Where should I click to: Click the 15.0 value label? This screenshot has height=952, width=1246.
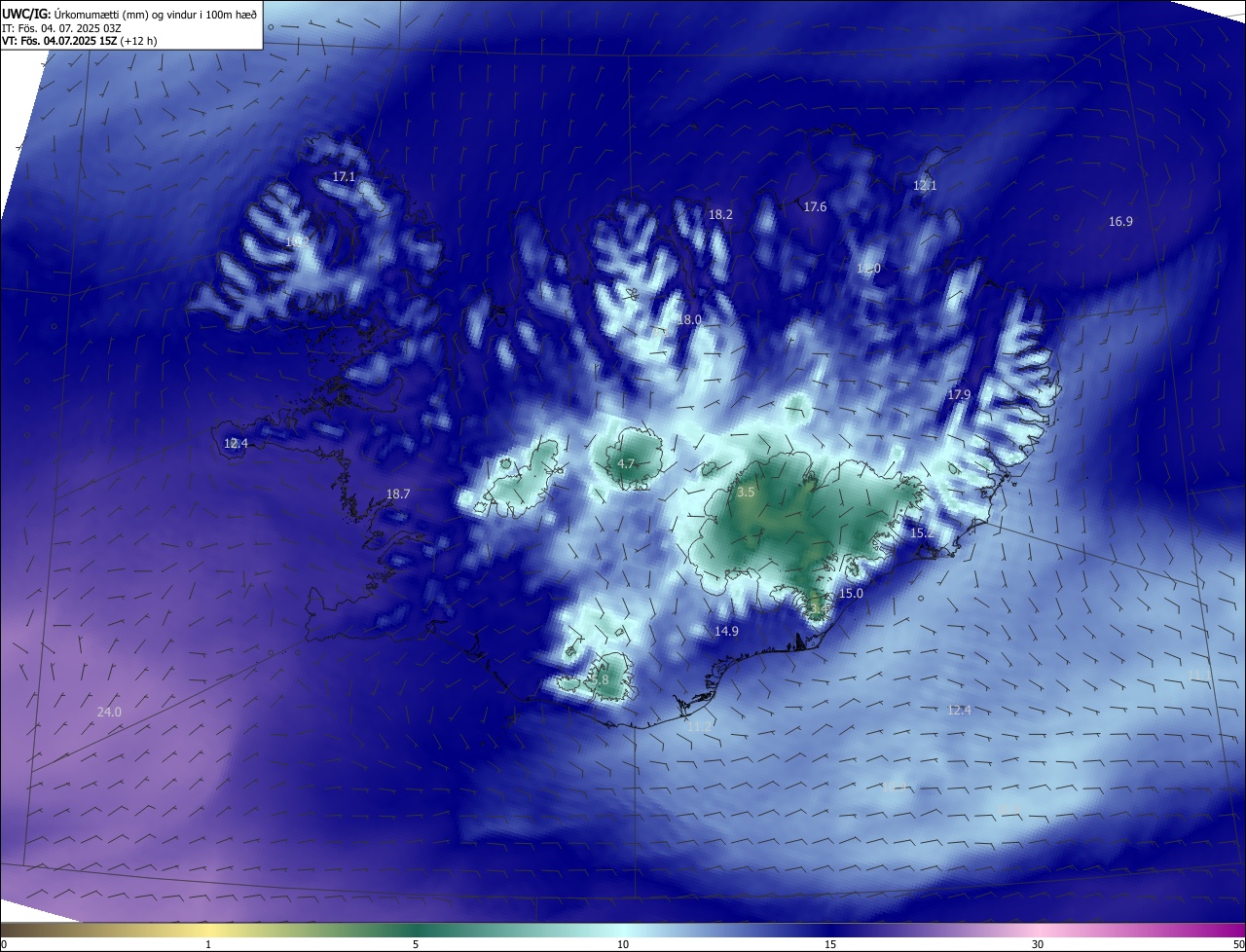coord(851,593)
